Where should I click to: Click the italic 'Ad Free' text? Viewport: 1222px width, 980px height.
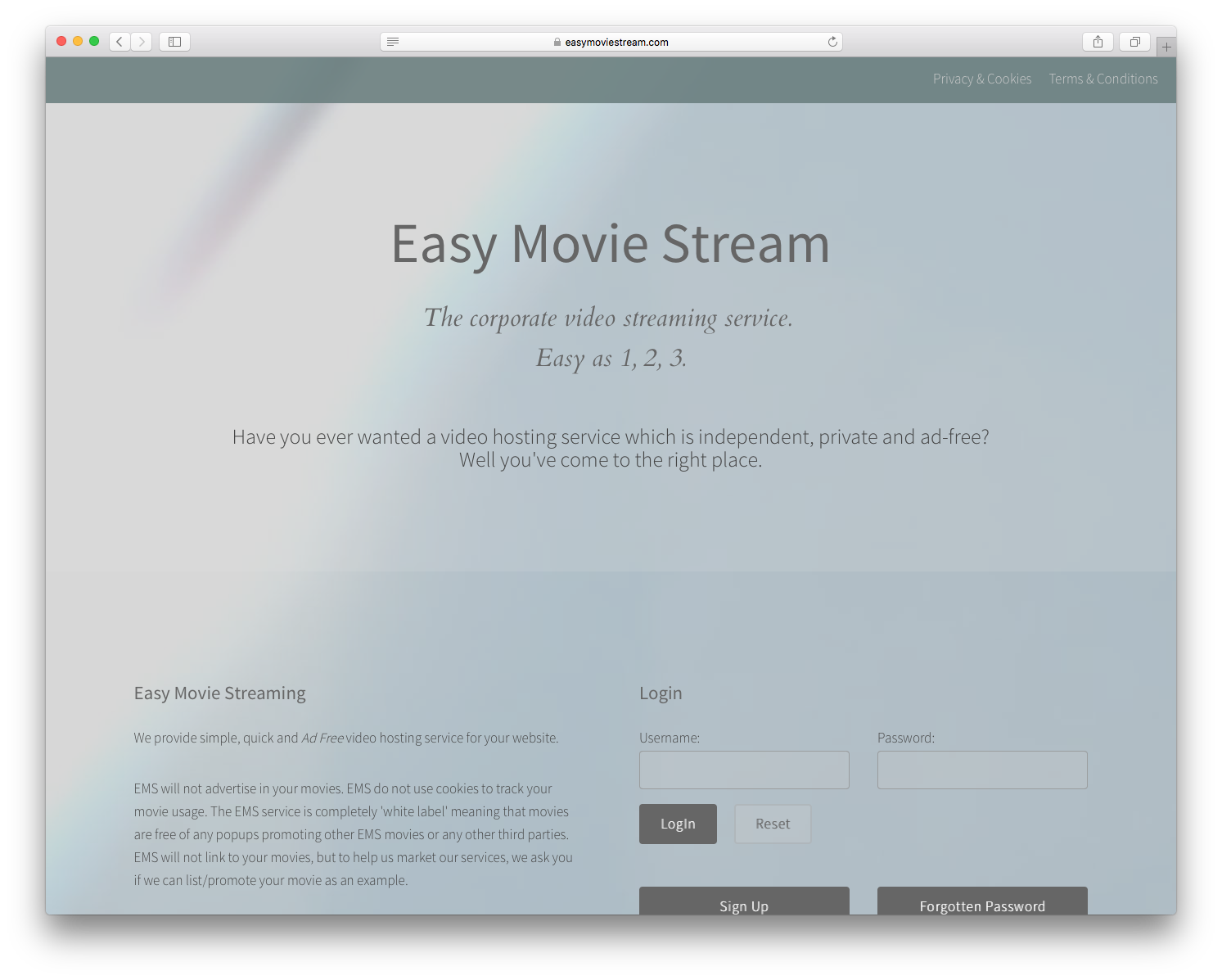(322, 738)
